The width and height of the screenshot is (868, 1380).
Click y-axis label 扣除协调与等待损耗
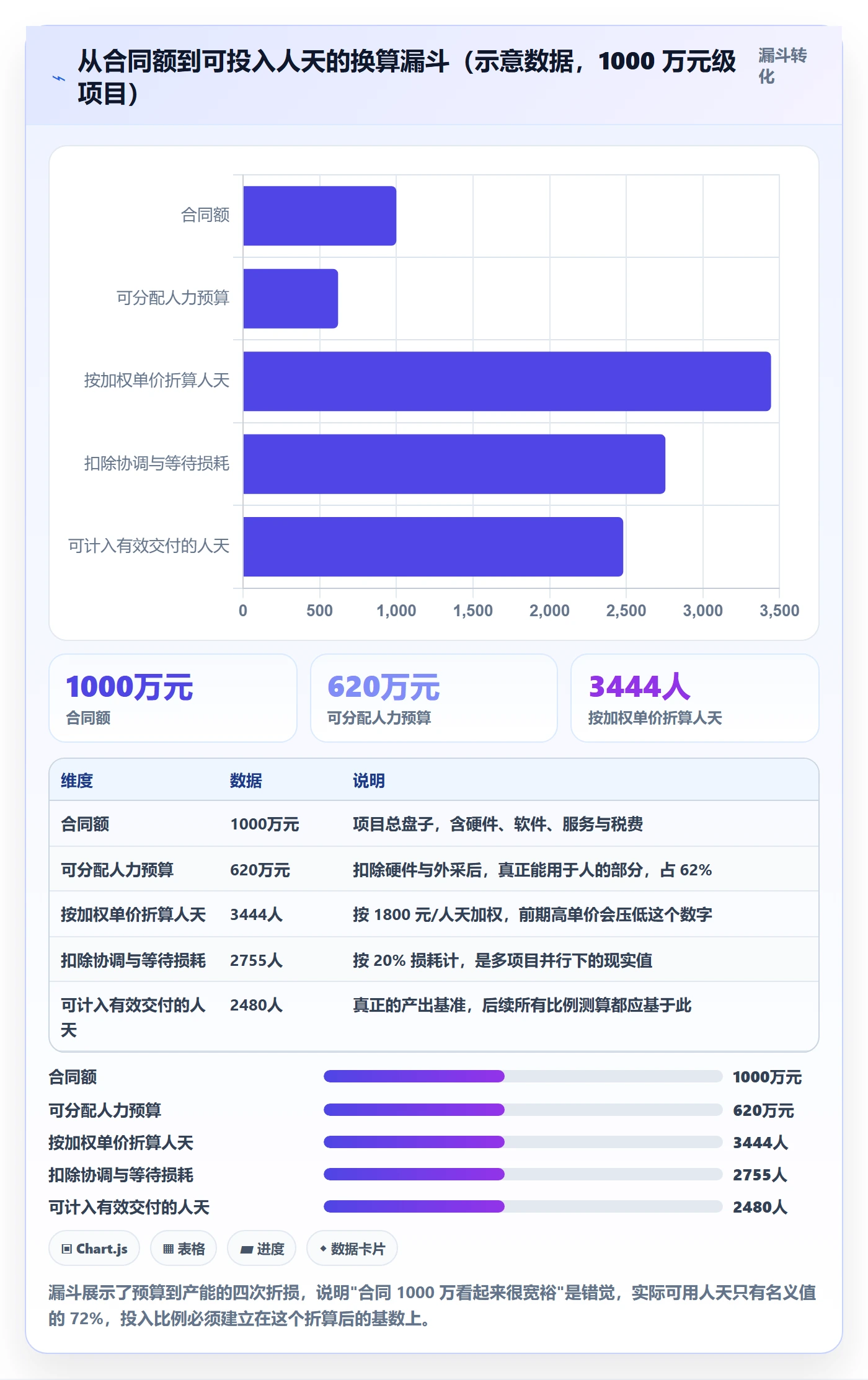point(157,463)
